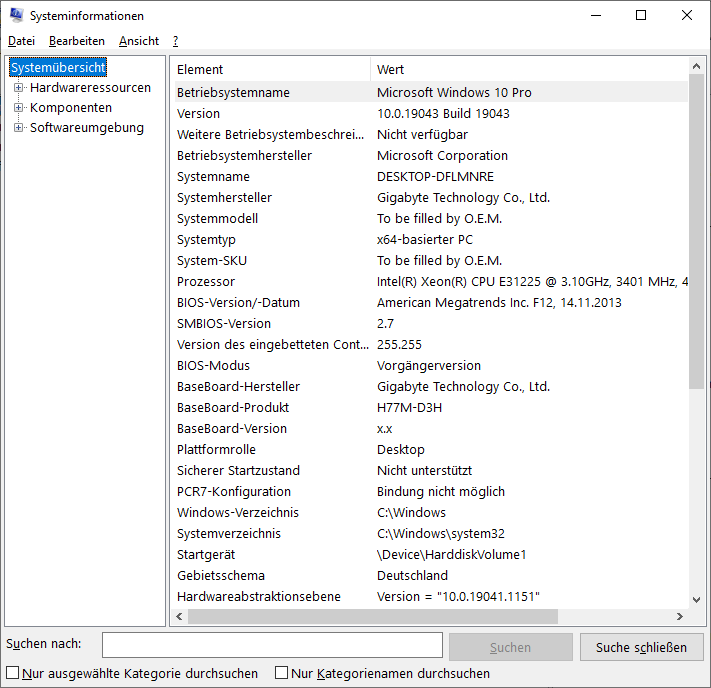Click the value DESKTOP-DFLMNRE
Image resolution: width=711 pixels, height=688 pixels.
pos(435,176)
